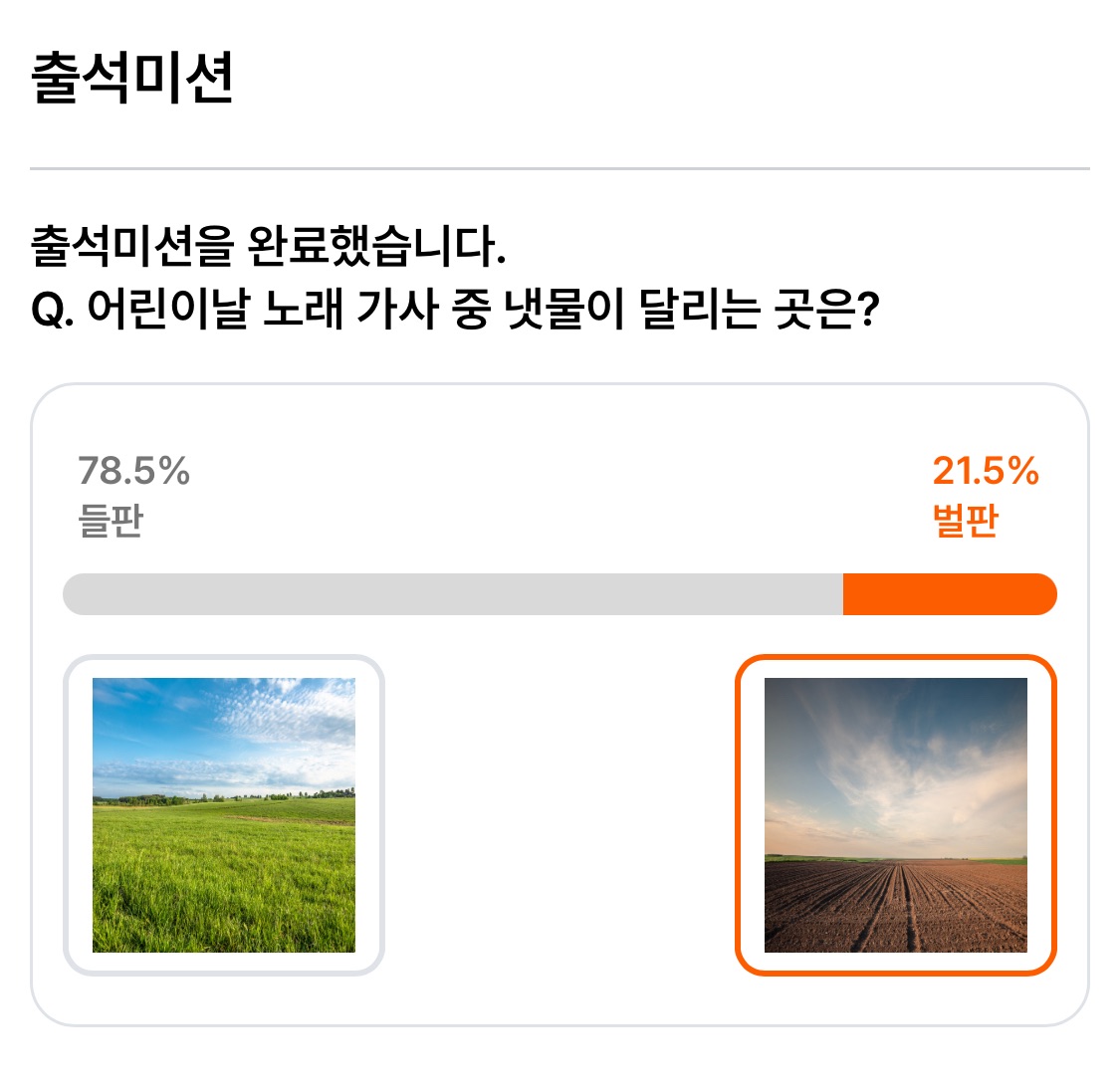Click the 출석미션 page heading
Screen dimensions: 1120x1091
132,78
